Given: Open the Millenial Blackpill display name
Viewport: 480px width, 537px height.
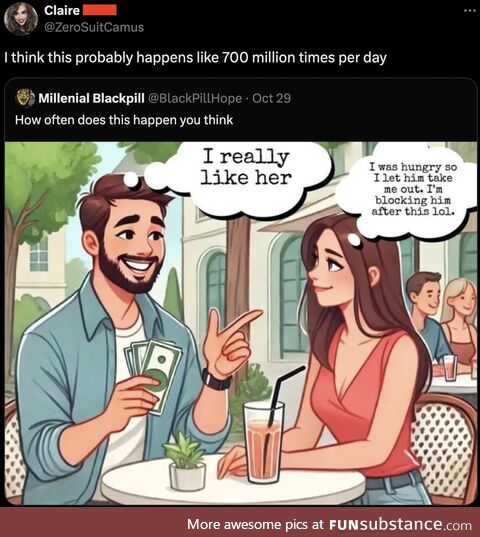Looking at the screenshot, I should pyautogui.click(x=91, y=98).
